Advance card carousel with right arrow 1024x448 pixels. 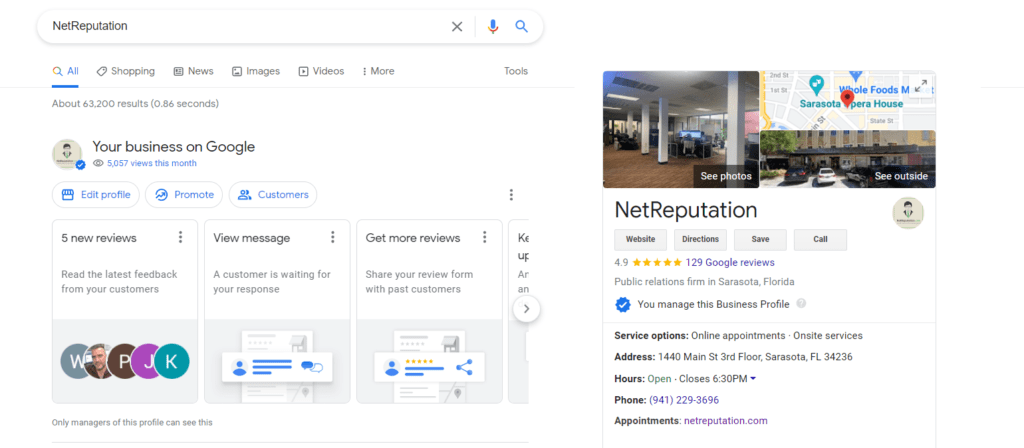526,310
